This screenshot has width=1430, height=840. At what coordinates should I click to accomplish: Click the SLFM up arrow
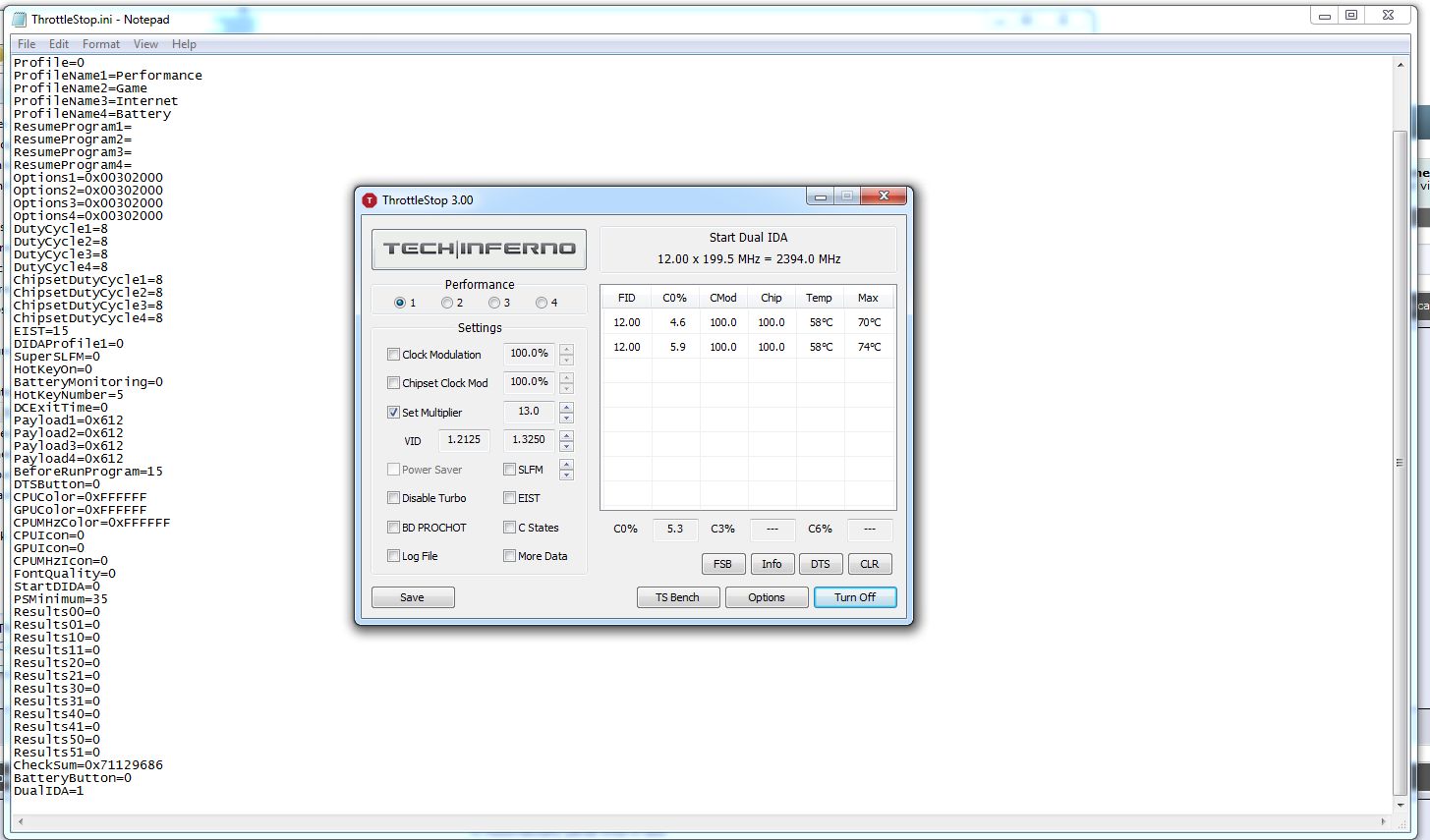tap(566, 464)
